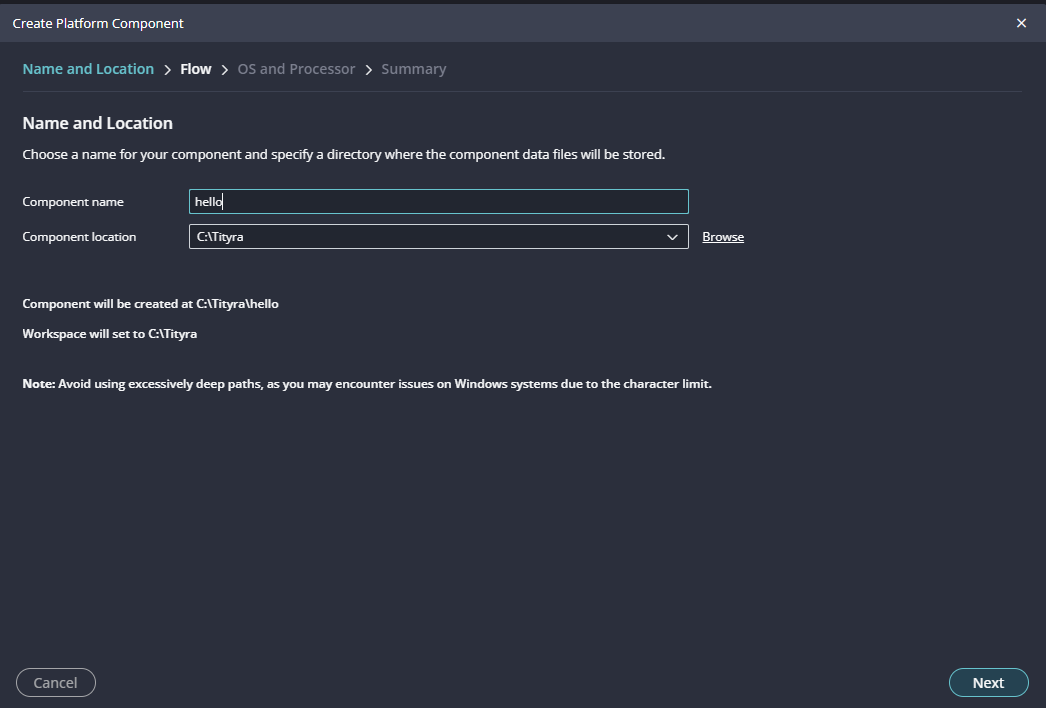Viewport: 1046px width, 708px height.
Task: Close the Create Platform Component dialog
Action: coord(1021,23)
